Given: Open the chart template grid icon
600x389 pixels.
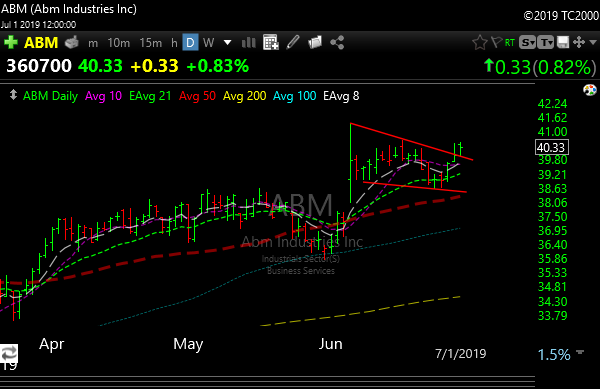Looking at the screenshot, I should (271, 42).
